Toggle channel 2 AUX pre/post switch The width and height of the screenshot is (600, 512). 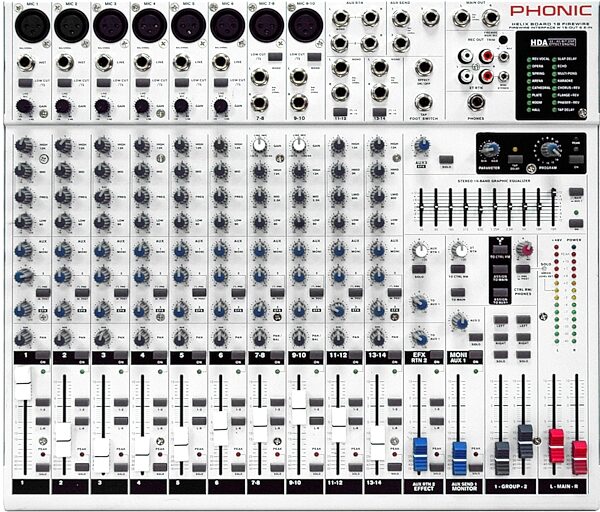point(82,293)
